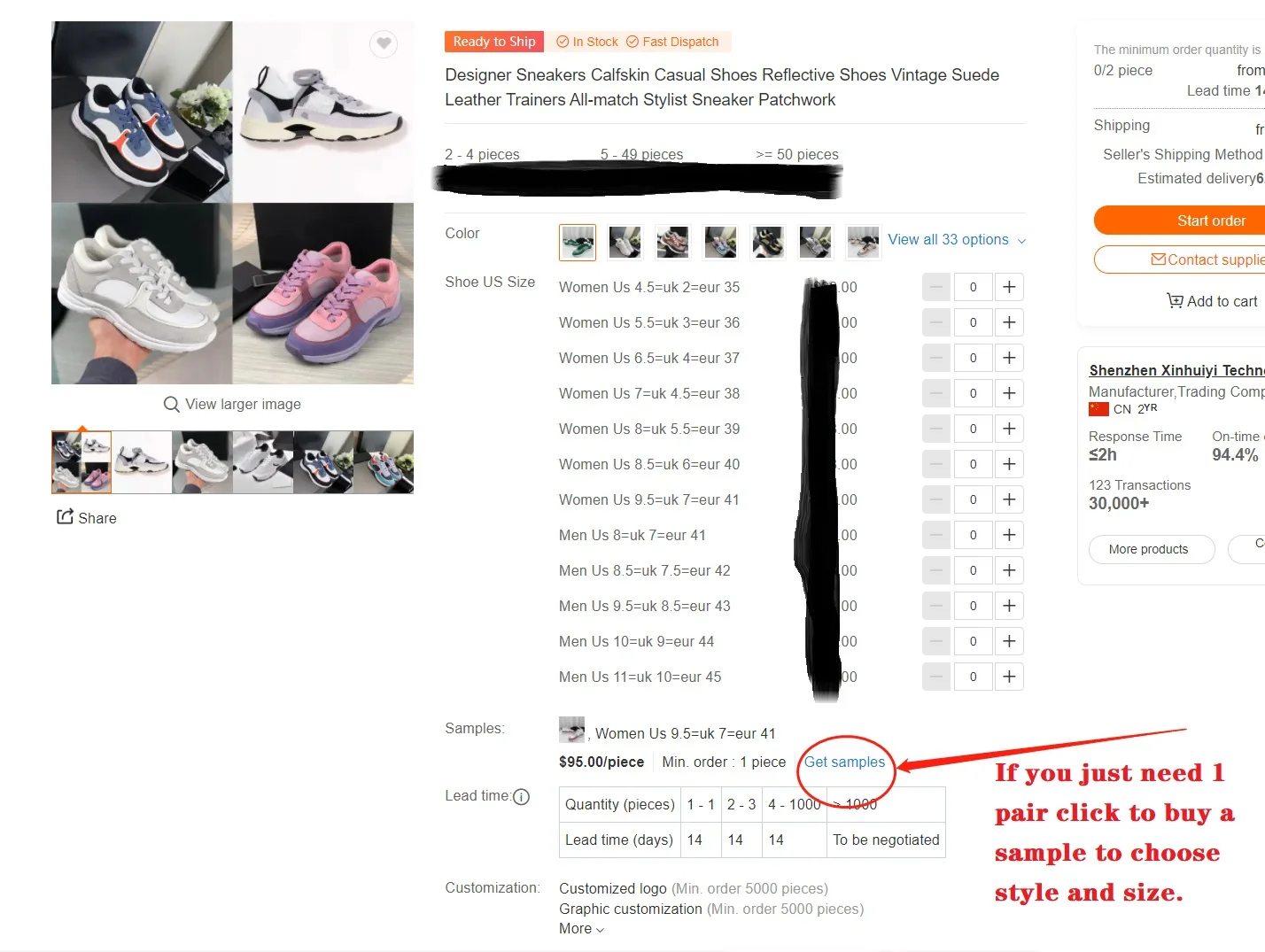Click the Share icon below thumbnails
The height and width of the screenshot is (952, 1265).
65,516
